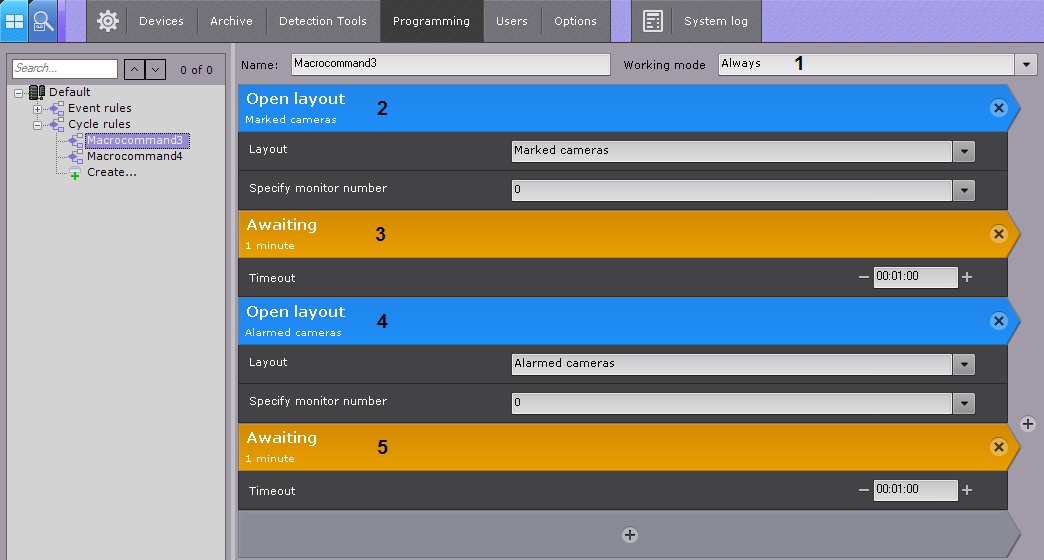
Task: Open the Working mode dropdown
Action: tap(1027, 64)
